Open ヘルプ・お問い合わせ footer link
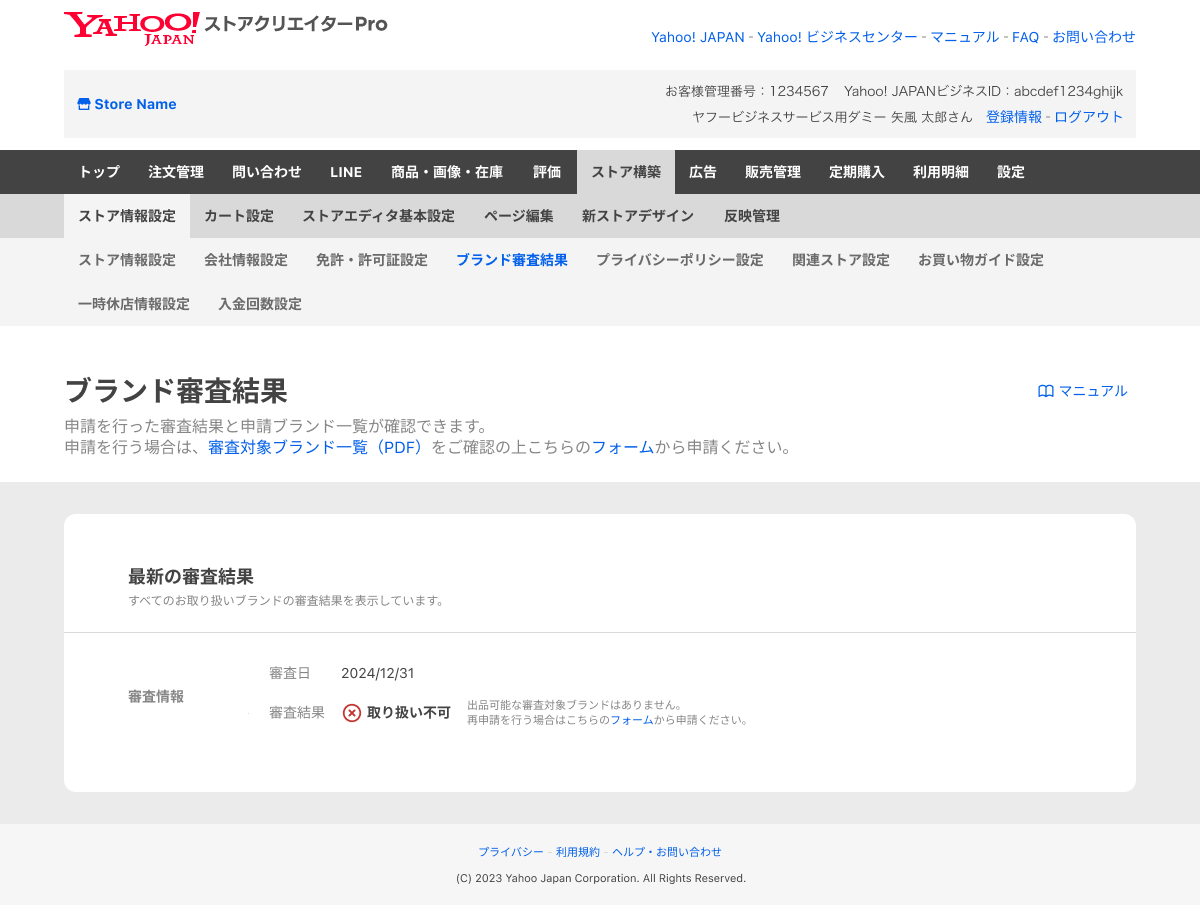 [x=667, y=852]
